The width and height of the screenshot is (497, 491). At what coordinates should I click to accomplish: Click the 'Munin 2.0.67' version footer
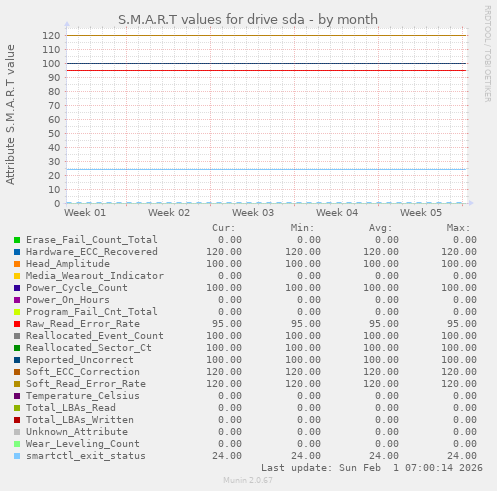click(x=248, y=480)
